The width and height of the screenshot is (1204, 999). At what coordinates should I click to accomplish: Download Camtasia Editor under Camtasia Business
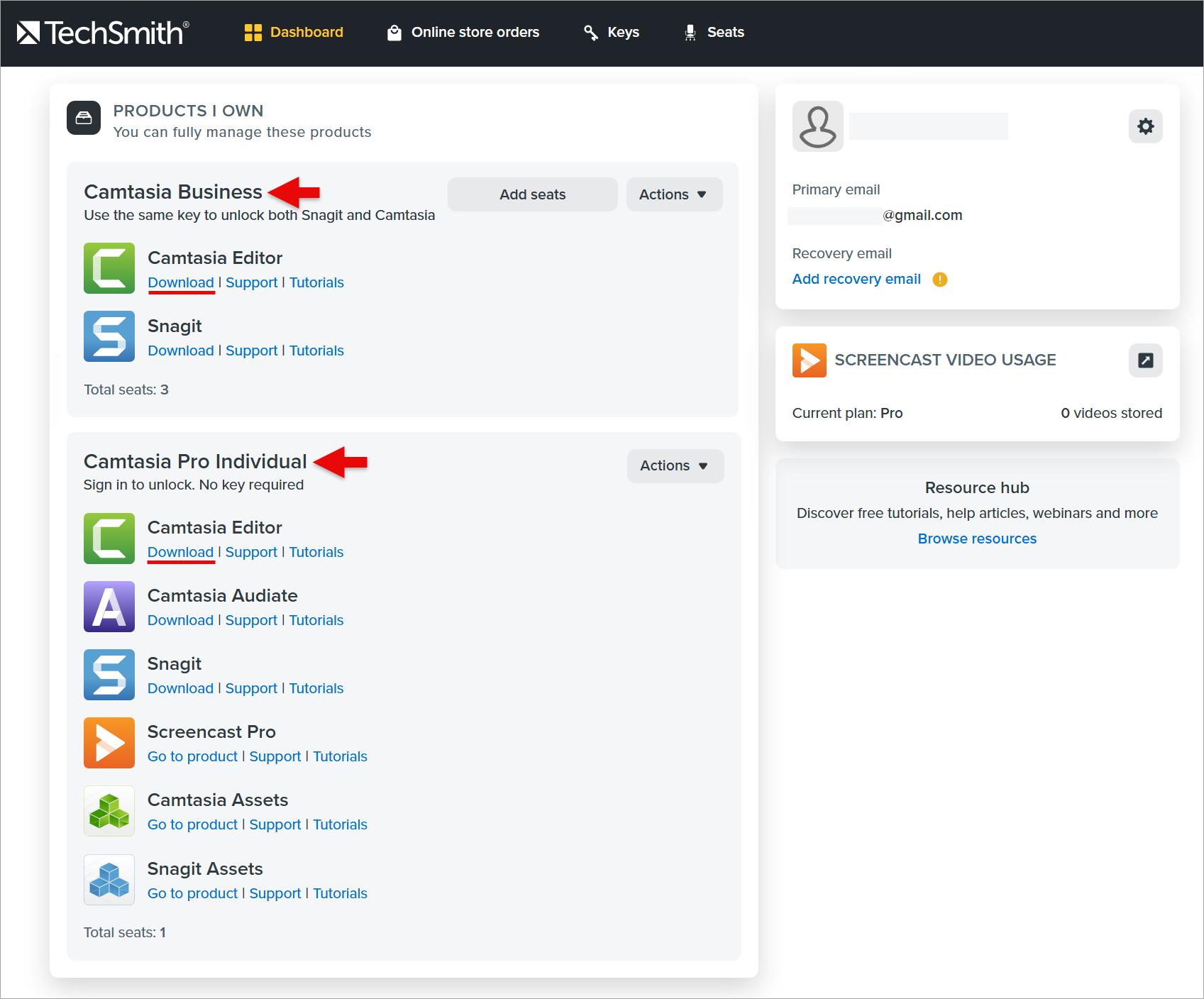pyautogui.click(x=181, y=283)
